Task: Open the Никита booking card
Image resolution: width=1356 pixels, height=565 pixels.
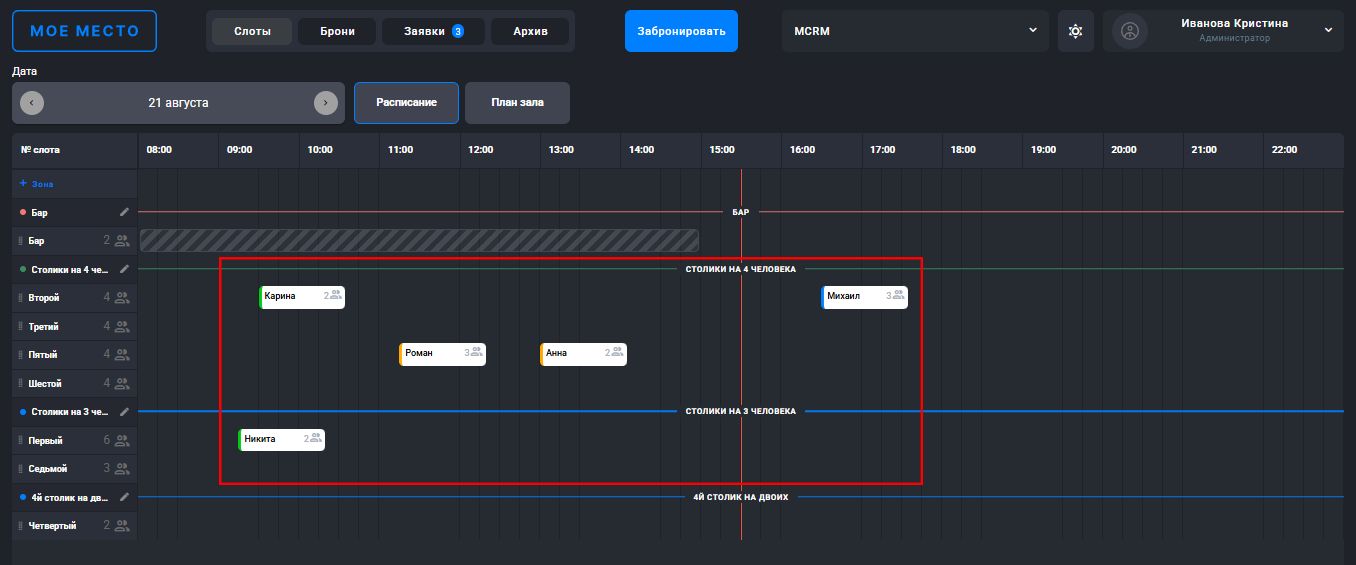Action: [281, 440]
